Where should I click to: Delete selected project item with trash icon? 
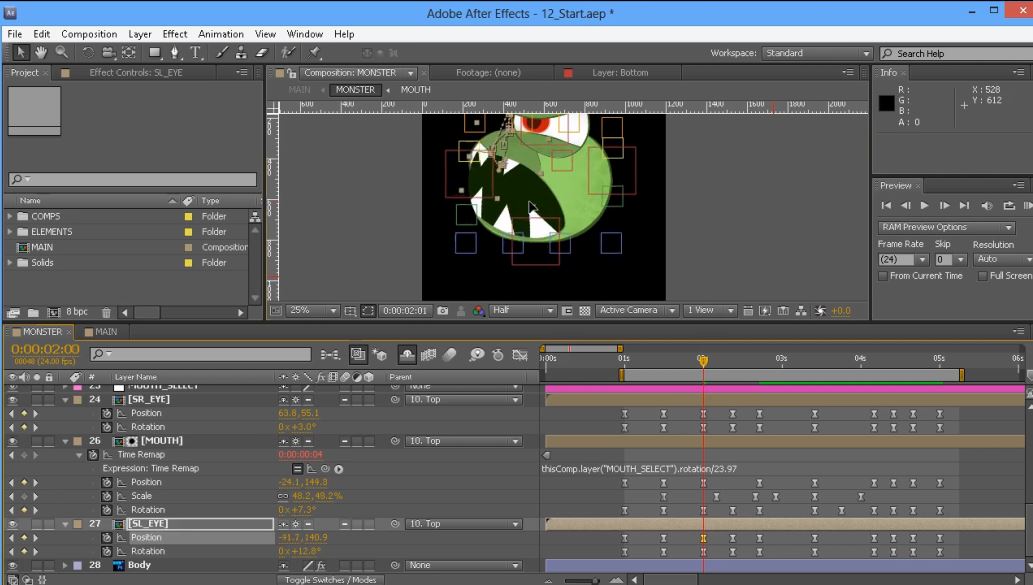(106, 312)
